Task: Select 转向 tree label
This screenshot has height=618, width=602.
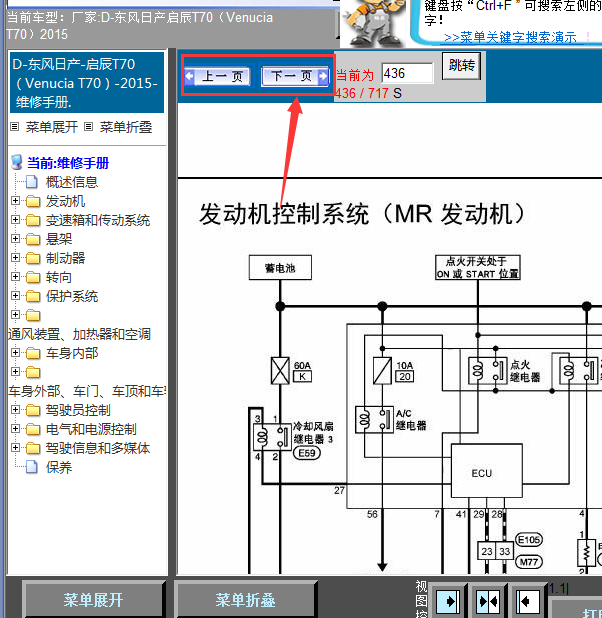Action: 59,277
